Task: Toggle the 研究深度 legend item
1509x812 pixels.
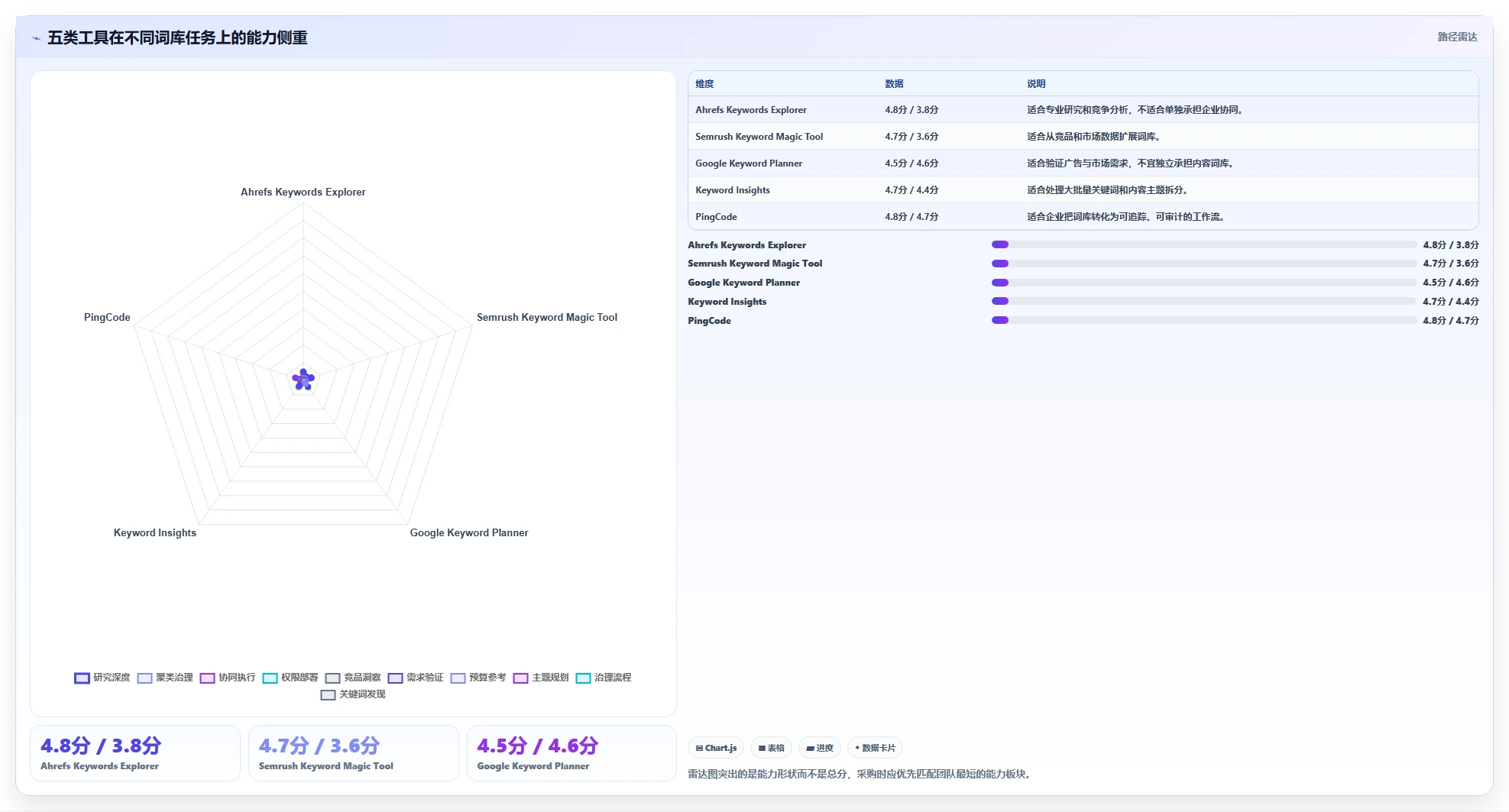Action: point(102,678)
